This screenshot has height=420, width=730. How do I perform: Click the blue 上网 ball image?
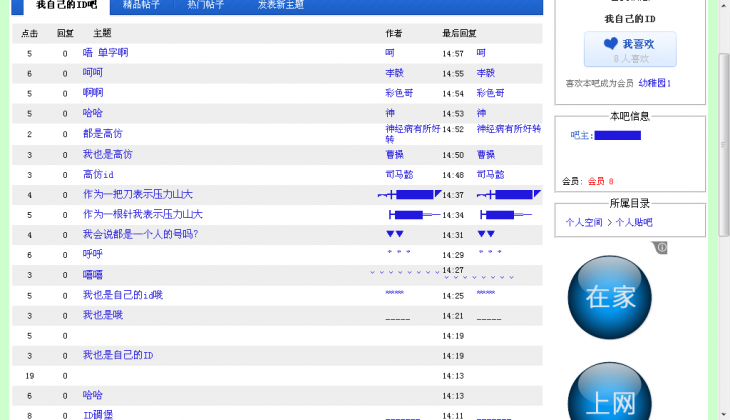pyautogui.click(x=609, y=395)
